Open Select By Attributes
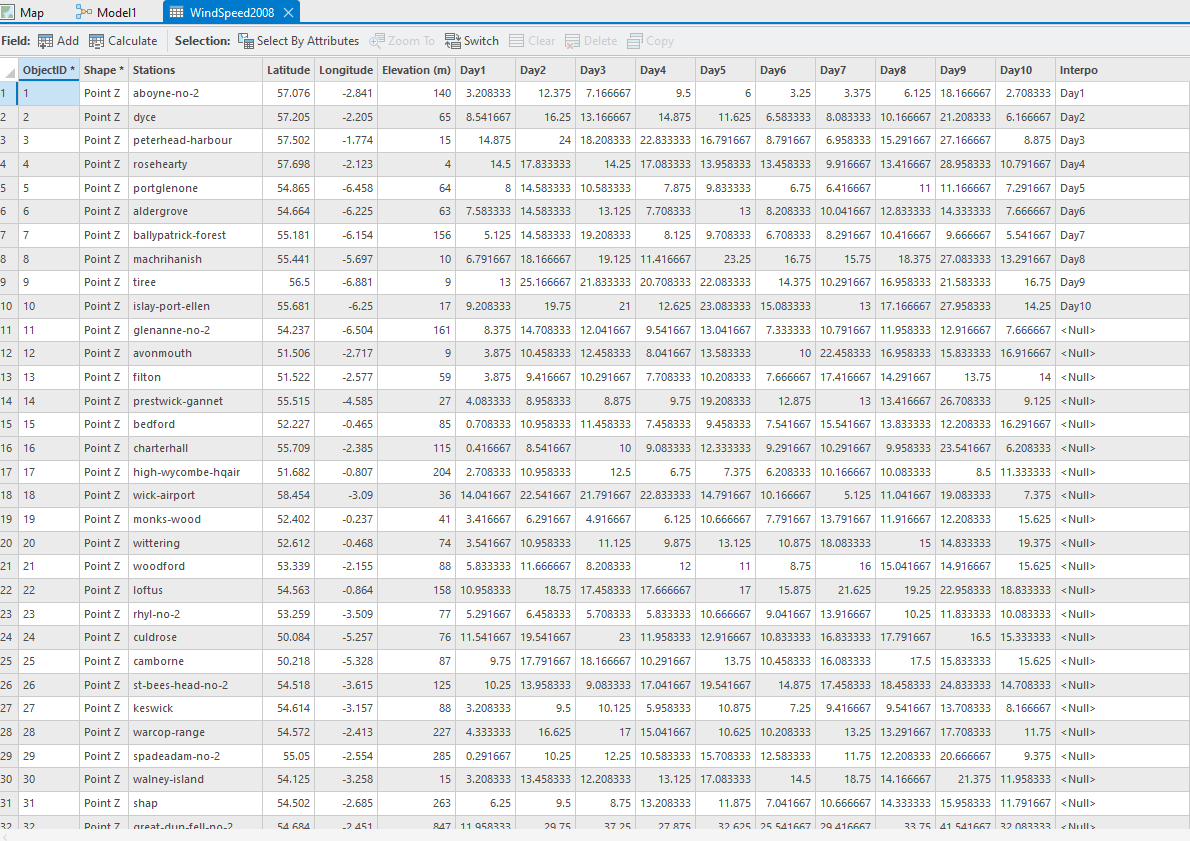This screenshot has width=1190, height=841. click(298, 41)
